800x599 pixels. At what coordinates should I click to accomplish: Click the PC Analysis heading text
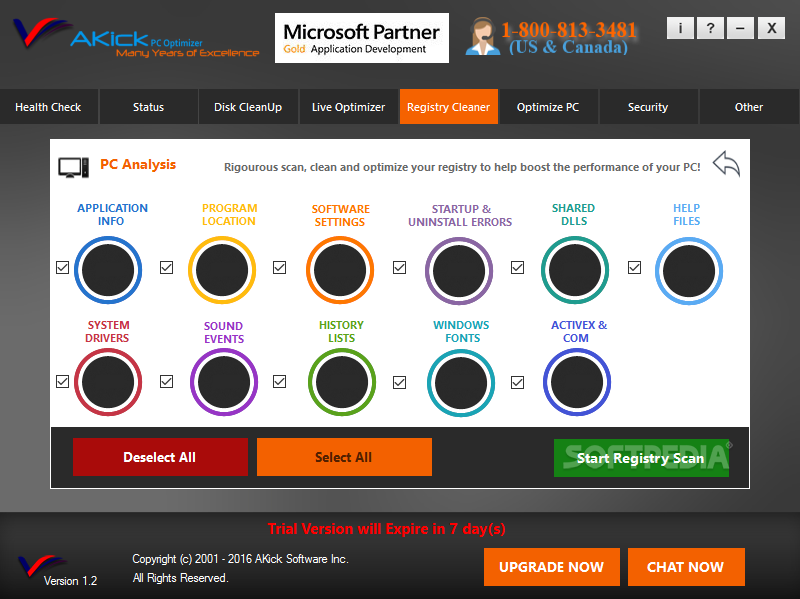[x=138, y=164]
